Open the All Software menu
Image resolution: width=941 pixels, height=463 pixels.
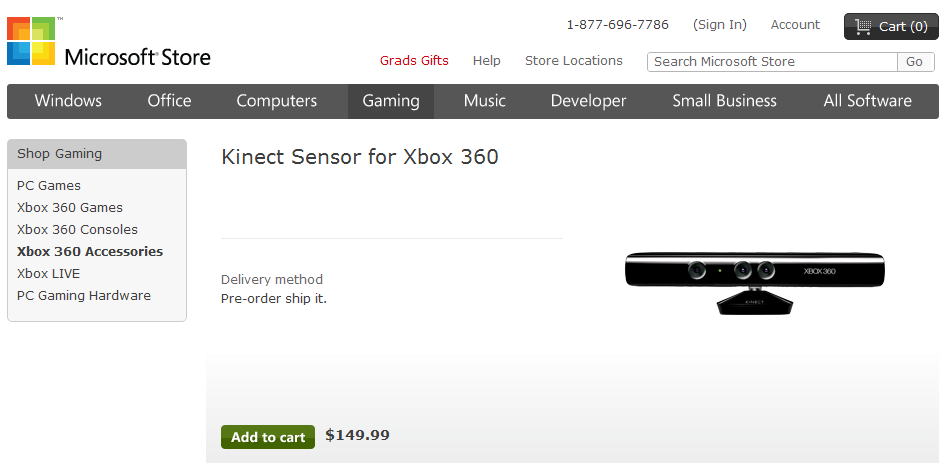(867, 101)
